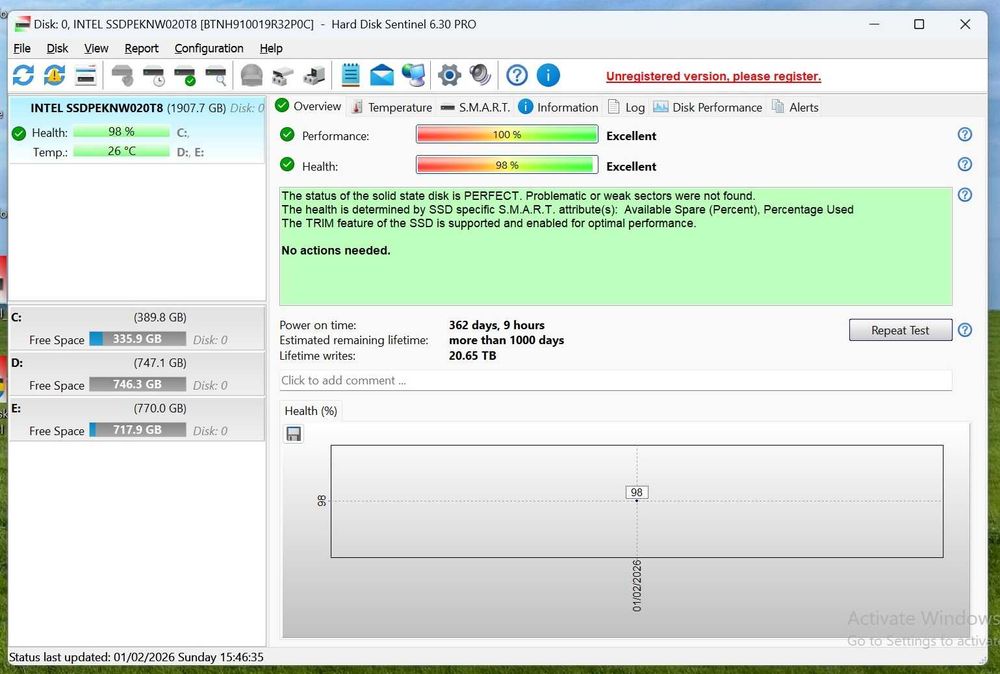Click help icon next to Repeat Test
Image resolution: width=1000 pixels, height=674 pixels.
pos(965,330)
